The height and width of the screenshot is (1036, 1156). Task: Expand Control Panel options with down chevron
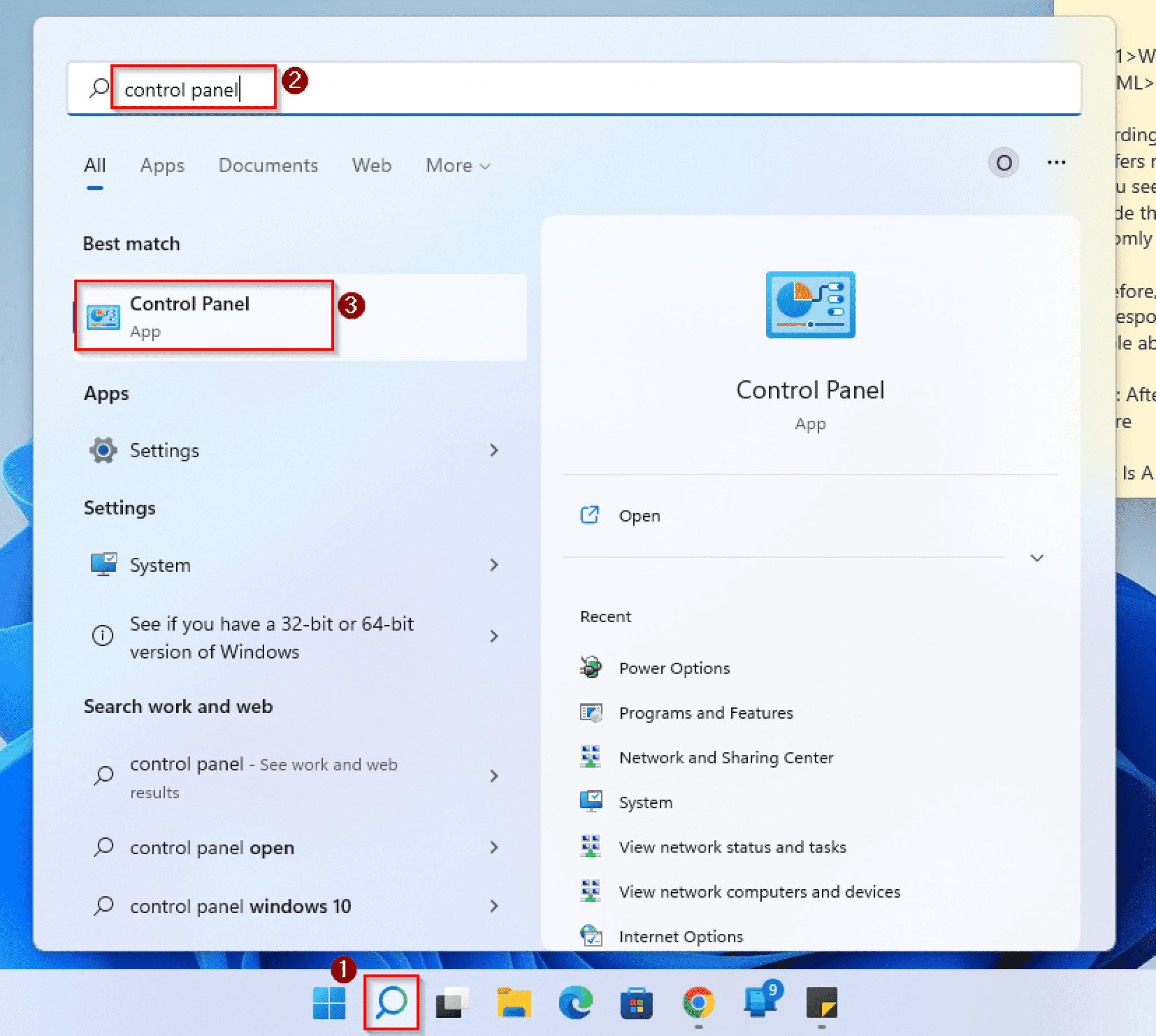coord(1037,558)
